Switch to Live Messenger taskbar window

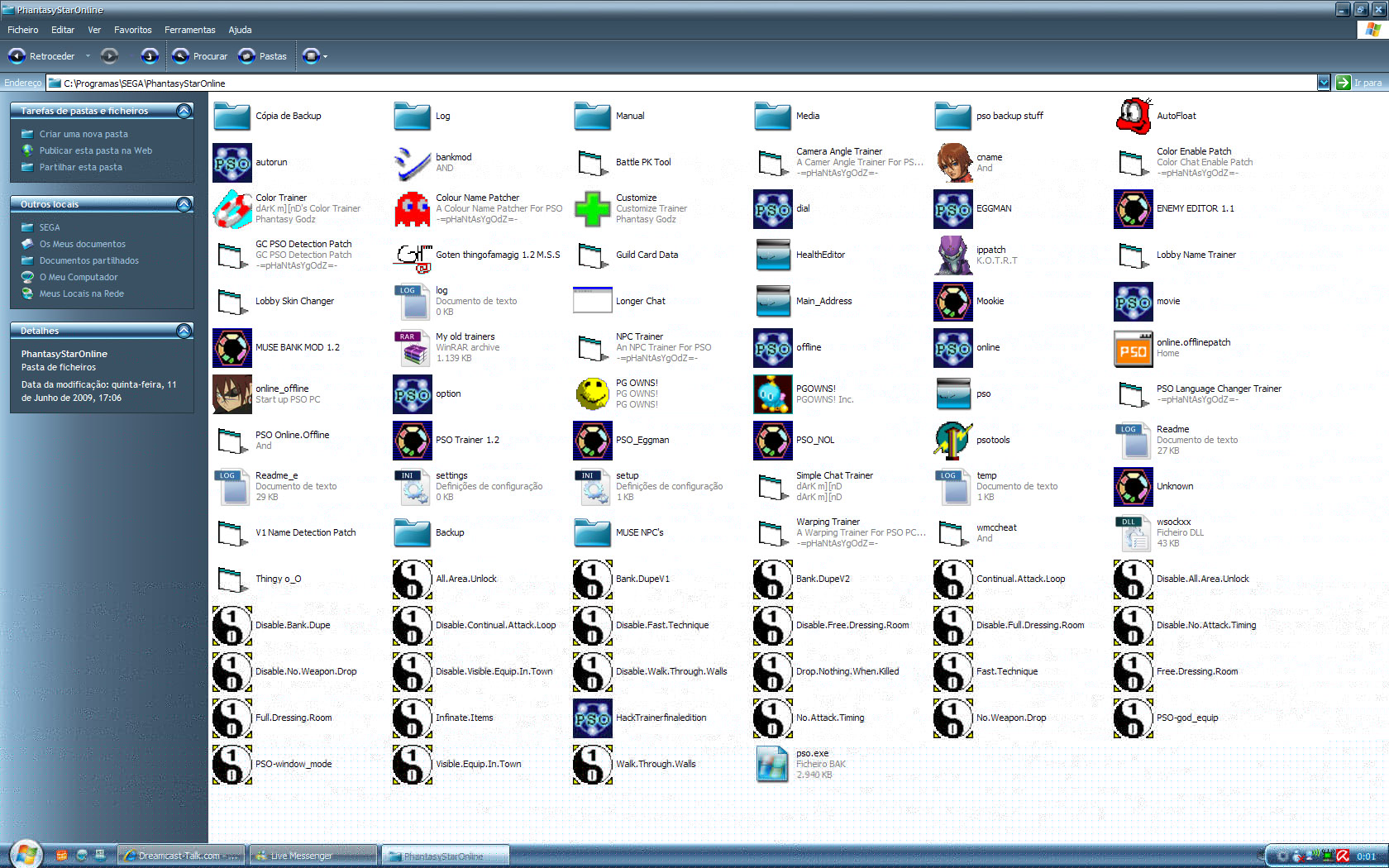pyautogui.click(x=313, y=856)
